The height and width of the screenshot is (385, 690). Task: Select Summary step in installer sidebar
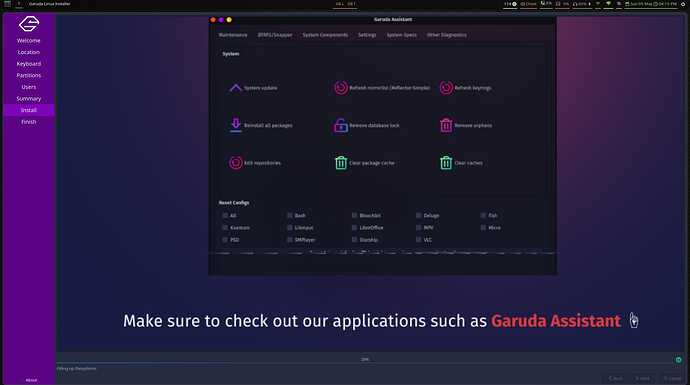pos(29,99)
